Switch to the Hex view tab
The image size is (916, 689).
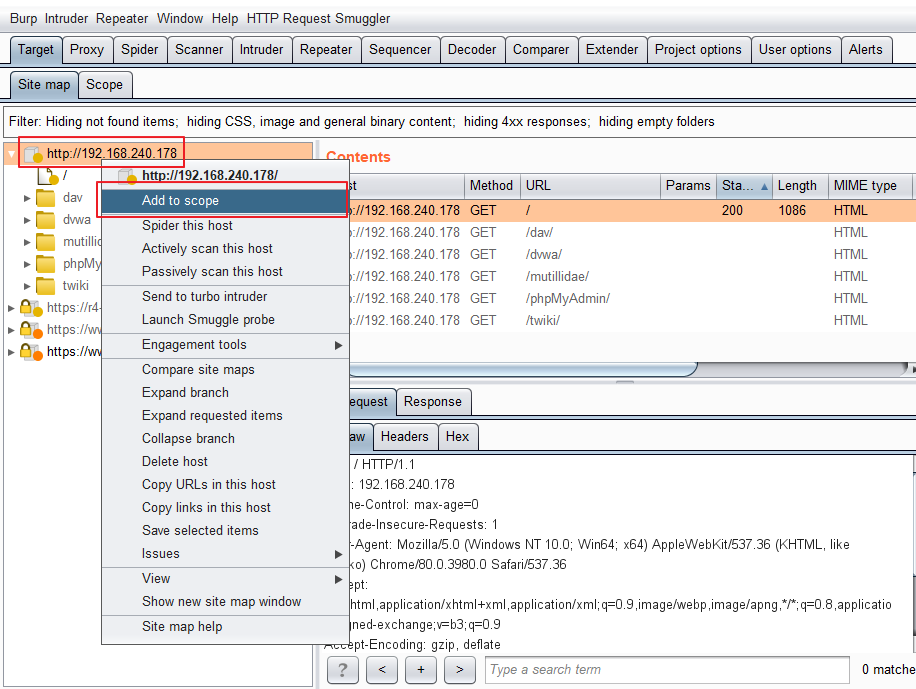pos(457,437)
